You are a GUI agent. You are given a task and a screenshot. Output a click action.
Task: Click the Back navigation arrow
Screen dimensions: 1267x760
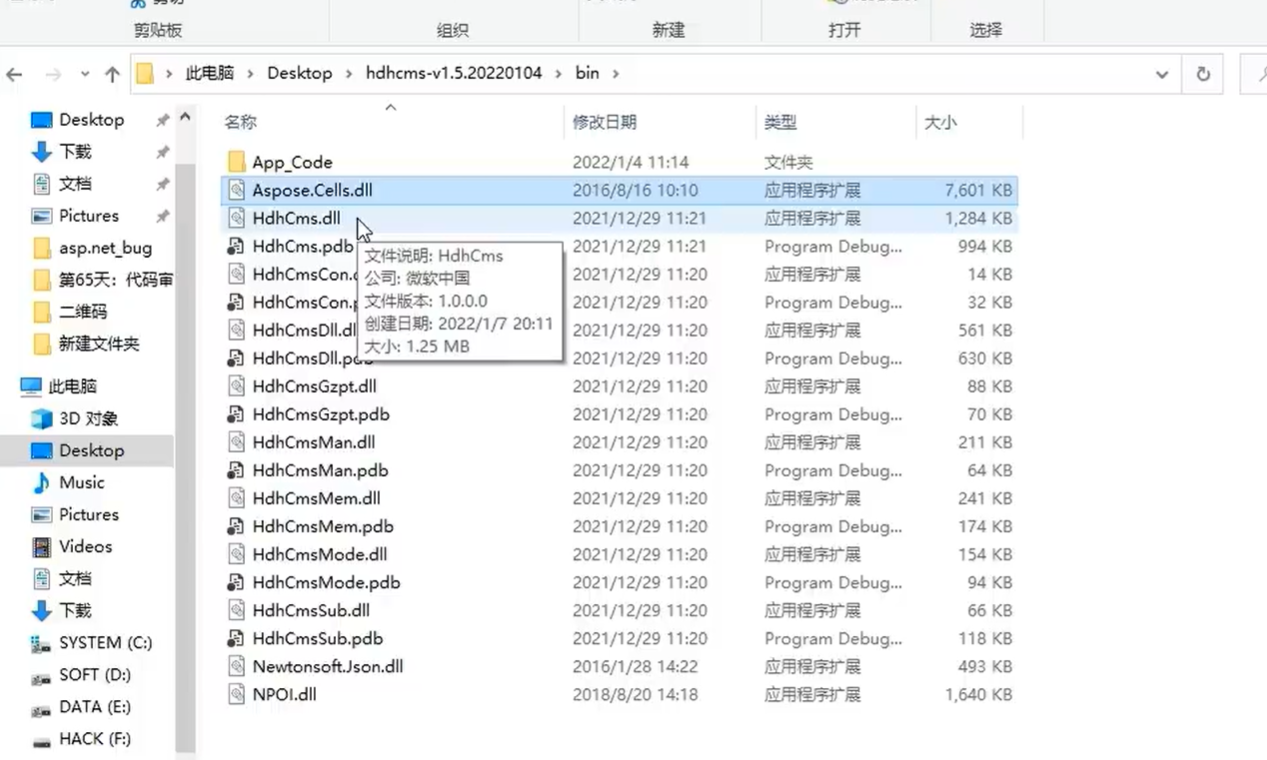[x=15, y=74]
